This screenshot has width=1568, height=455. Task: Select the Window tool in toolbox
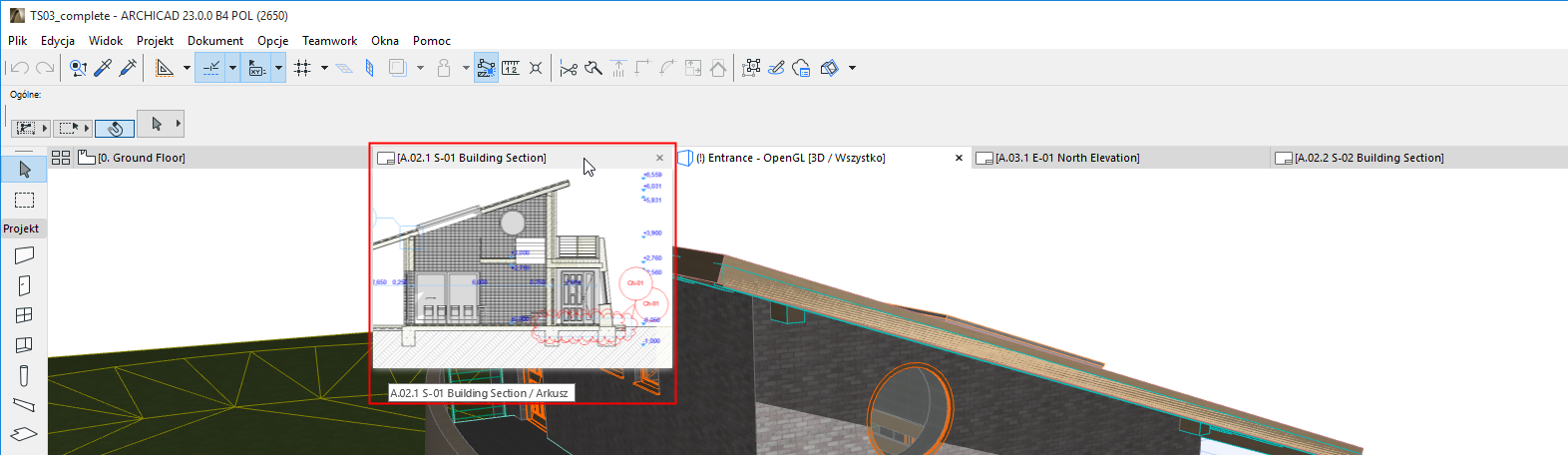coord(24,315)
